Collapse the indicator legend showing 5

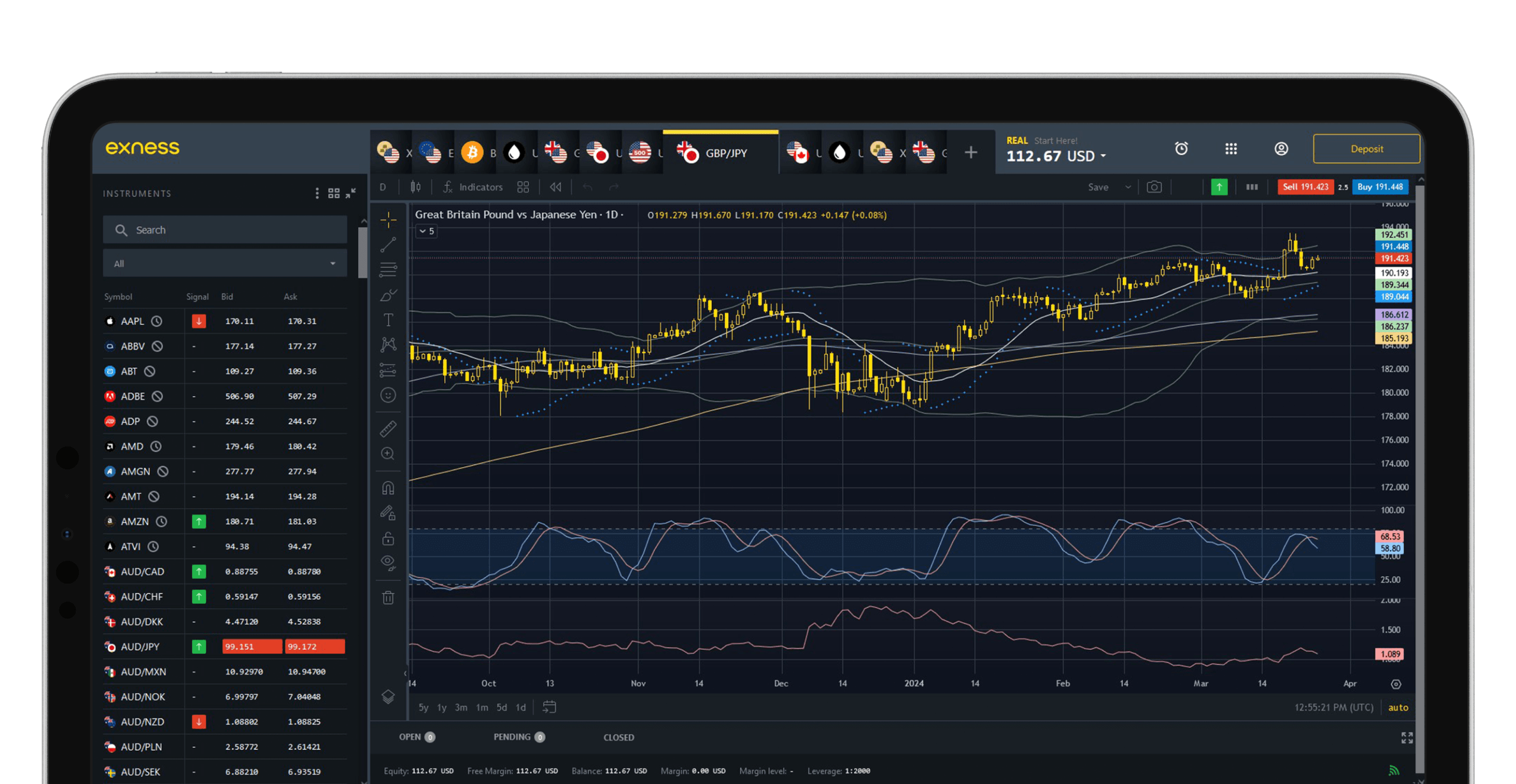[x=426, y=232]
